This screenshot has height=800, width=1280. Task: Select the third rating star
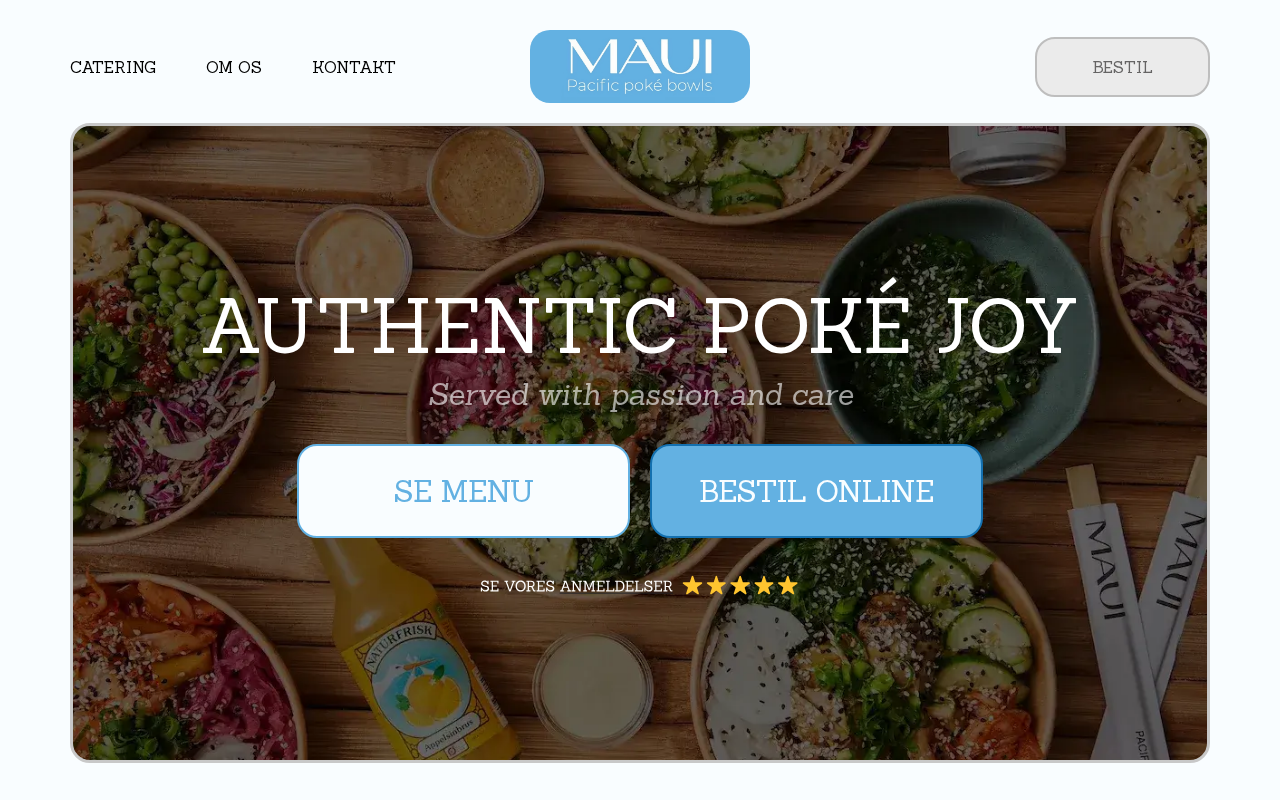point(740,585)
